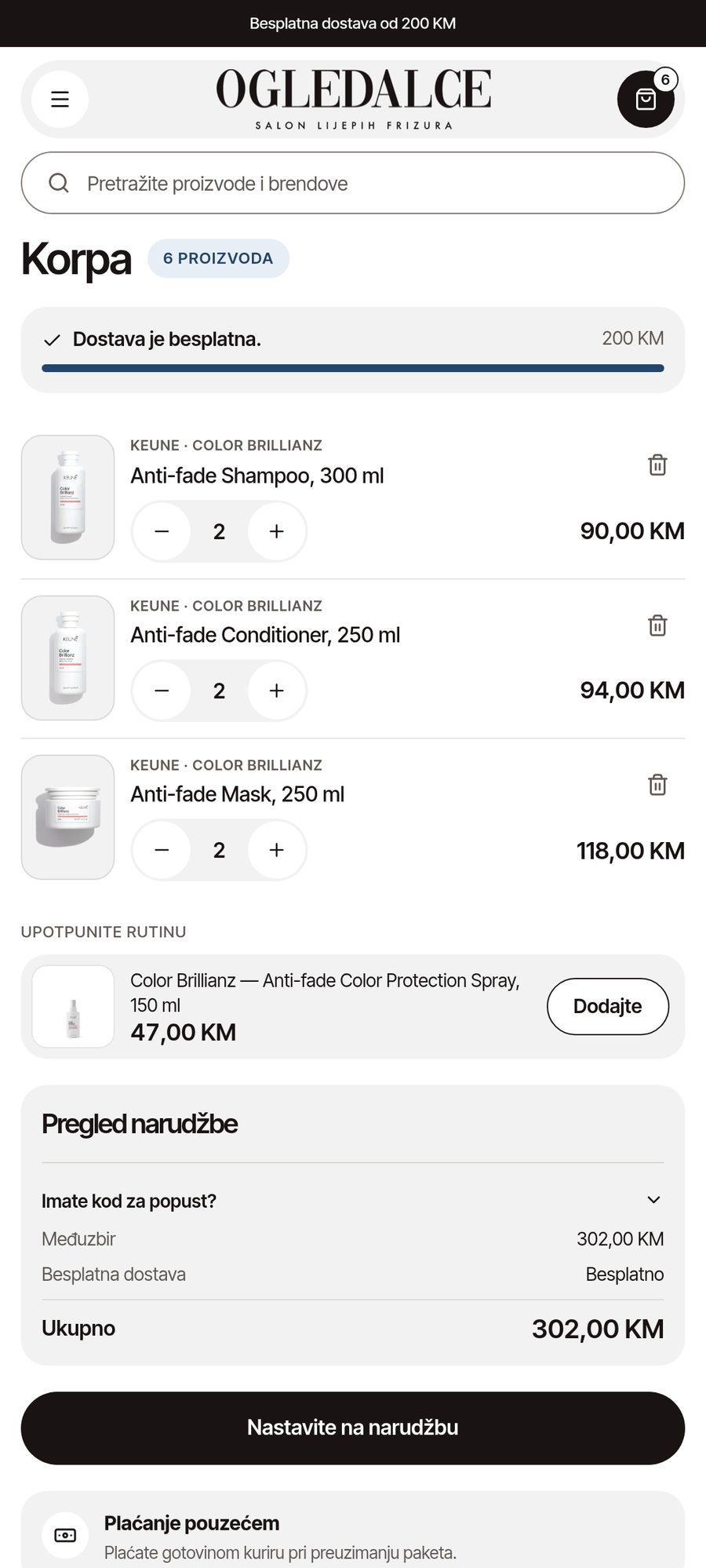Viewport: 706px width, 1568px height.
Task: Increase Anti-fade Conditioner quantity
Action: pyautogui.click(x=276, y=691)
